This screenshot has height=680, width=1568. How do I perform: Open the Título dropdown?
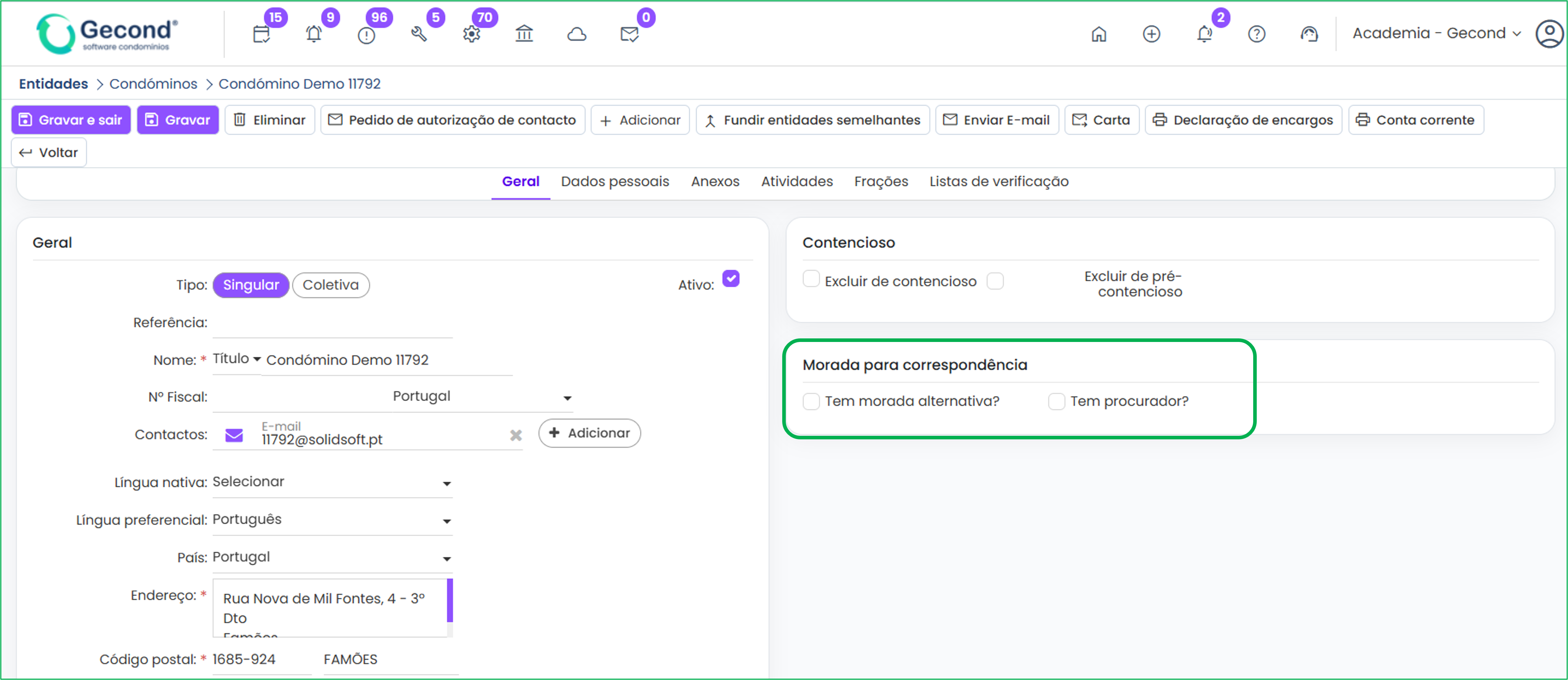click(x=237, y=359)
